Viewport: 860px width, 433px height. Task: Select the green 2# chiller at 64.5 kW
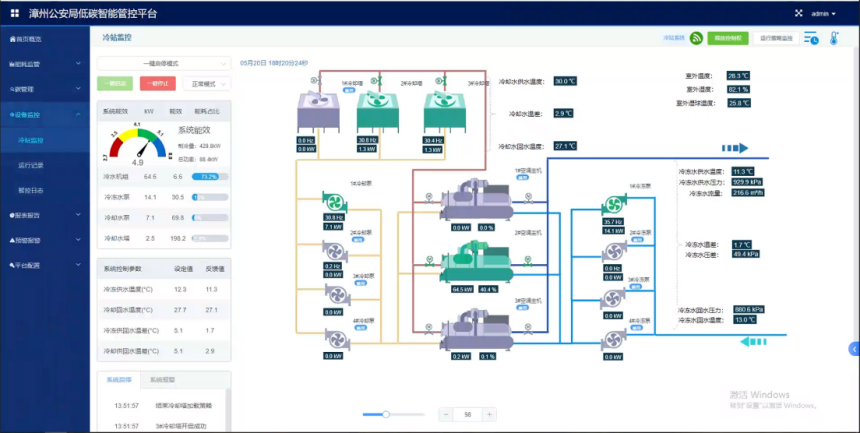pos(476,261)
